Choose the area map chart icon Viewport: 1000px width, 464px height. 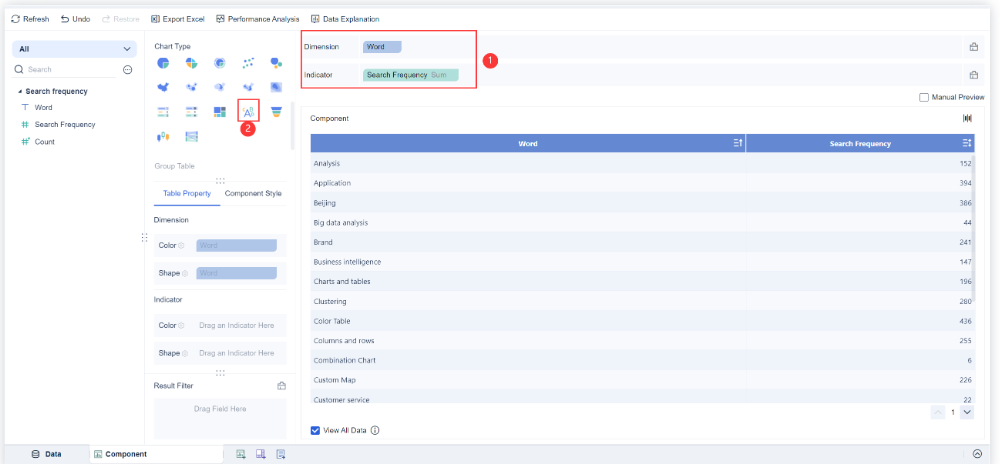point(163,87)
